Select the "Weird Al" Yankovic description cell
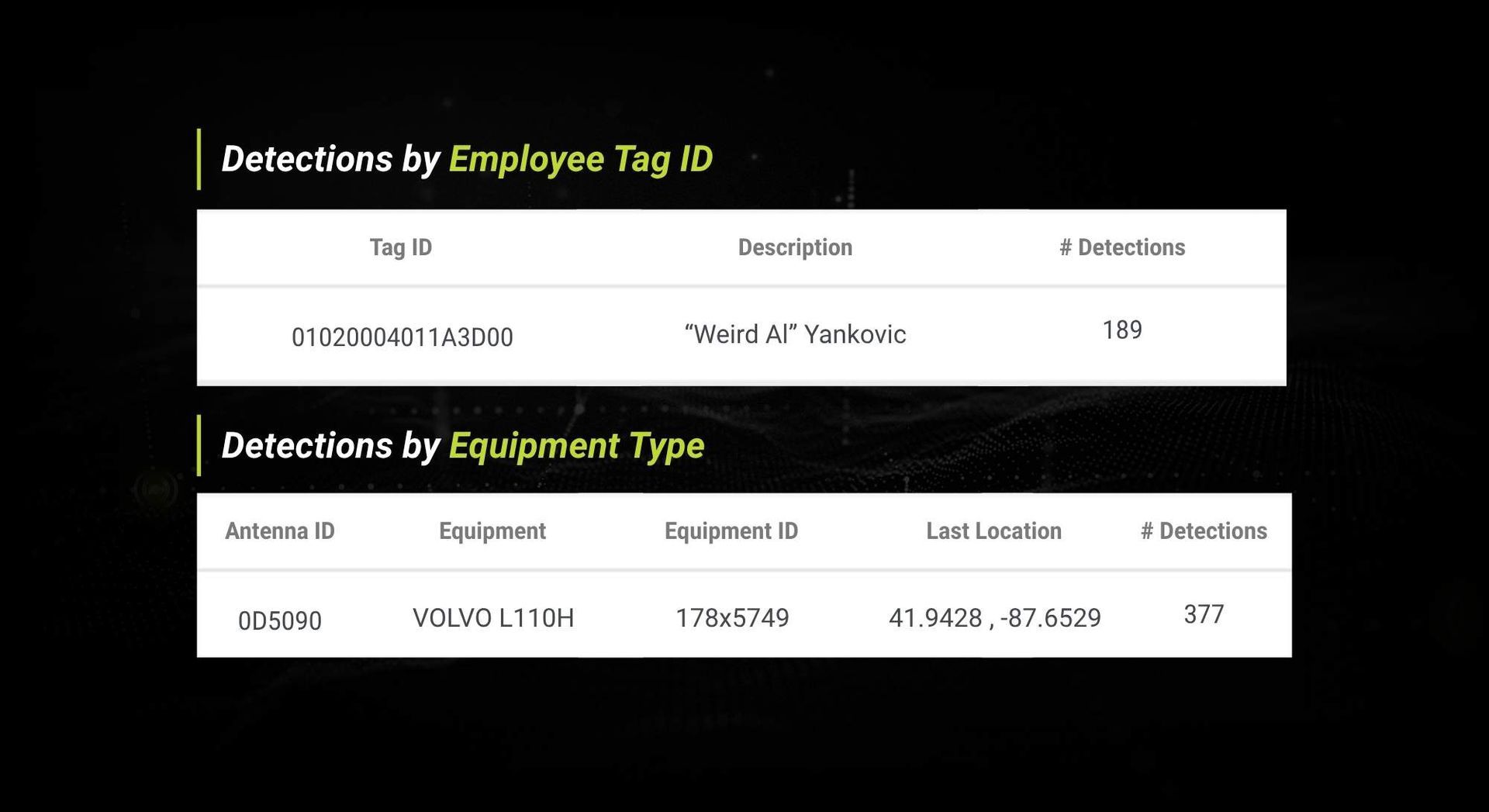The height and width of the screenshot is (812, 1489). pos(795,334)
